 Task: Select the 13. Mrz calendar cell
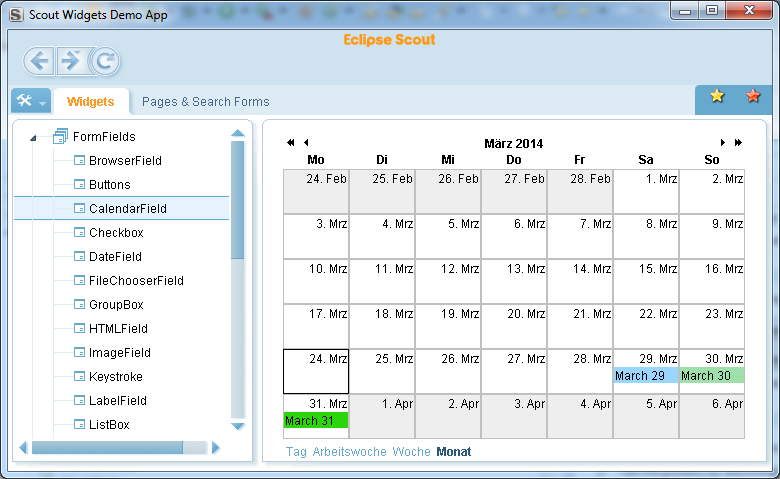(x=514, y=282)
